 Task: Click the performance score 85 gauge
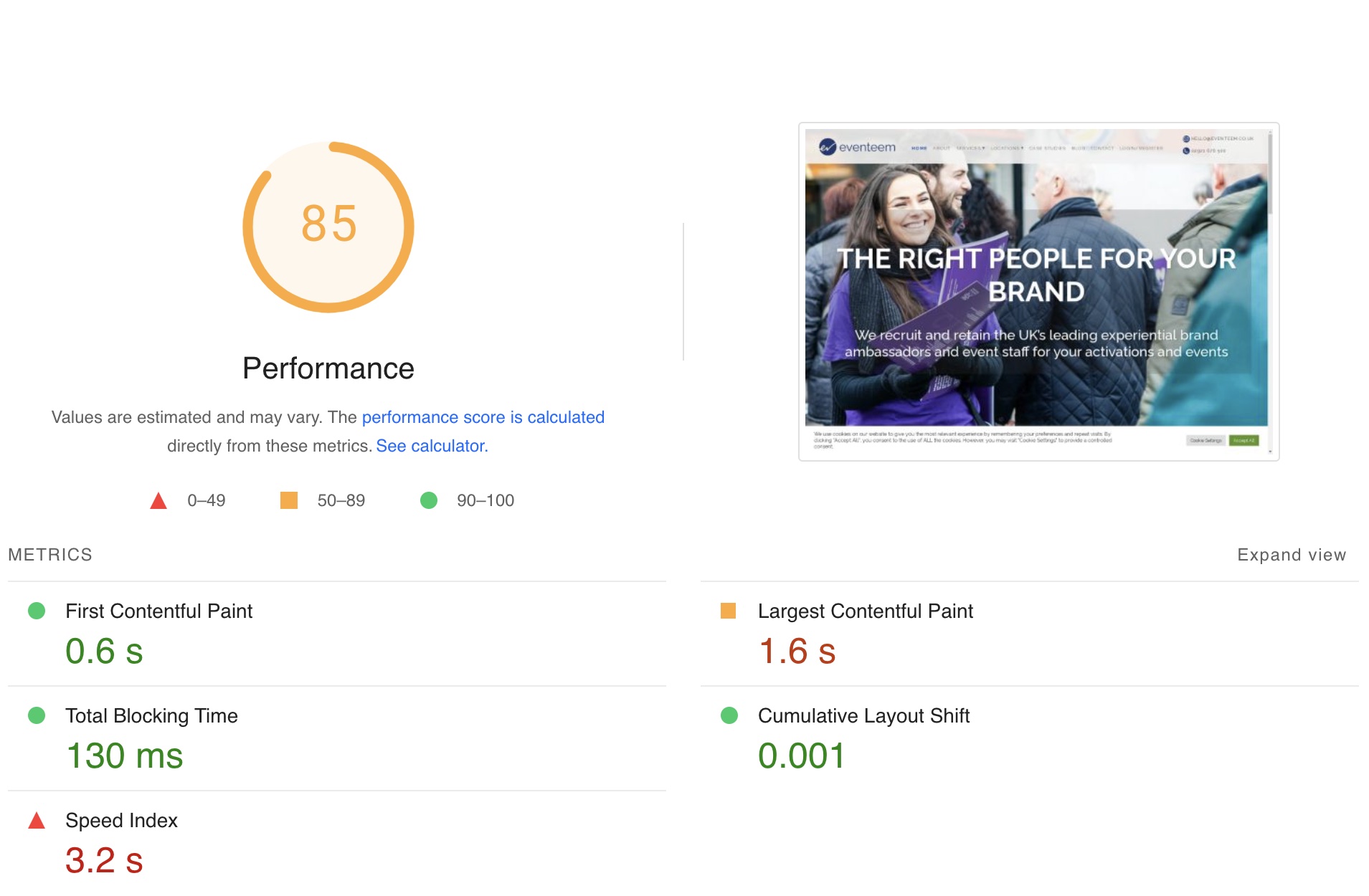pos(328,227)
